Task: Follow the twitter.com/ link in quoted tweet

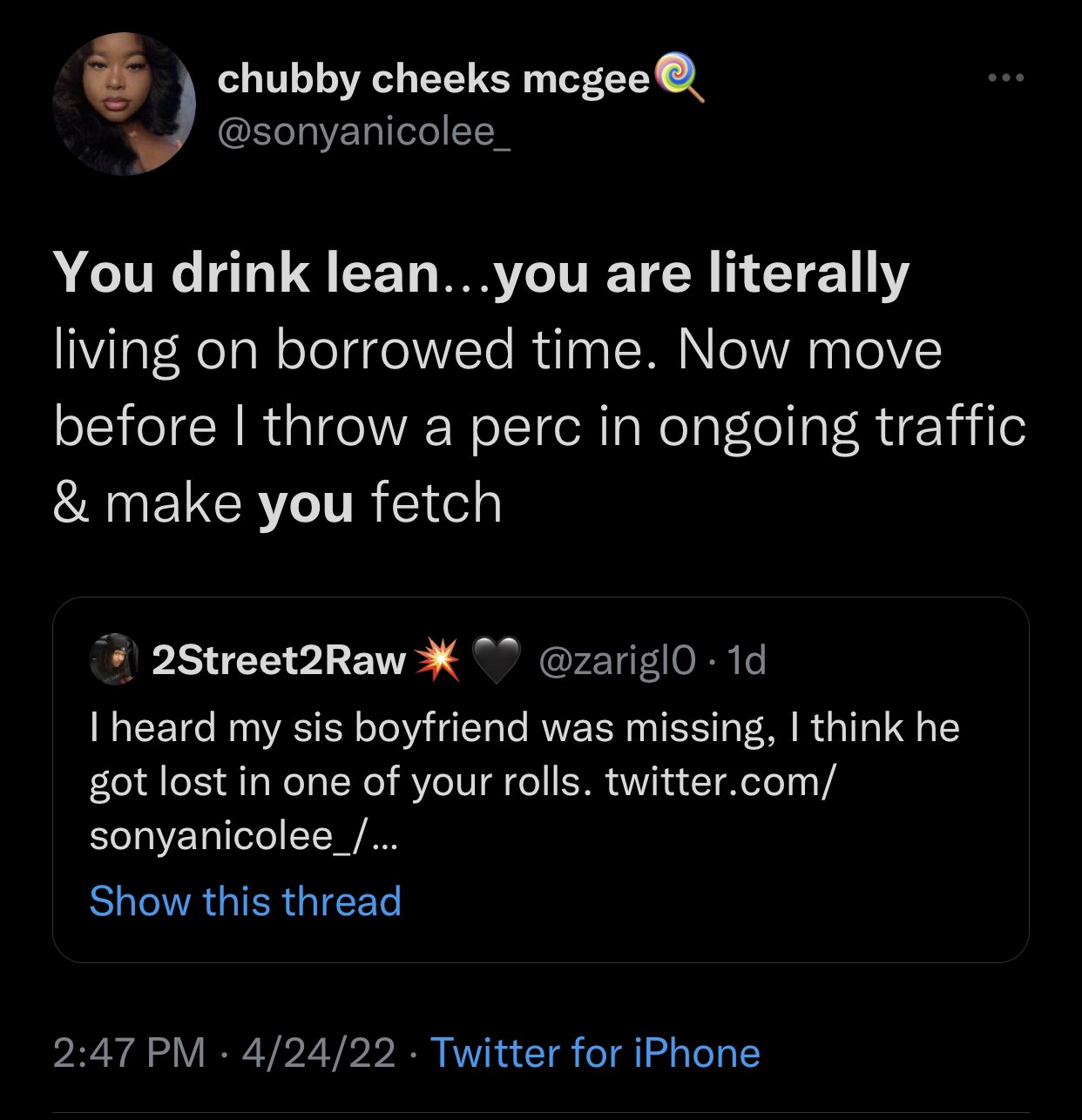Action: tap(720, 781)
